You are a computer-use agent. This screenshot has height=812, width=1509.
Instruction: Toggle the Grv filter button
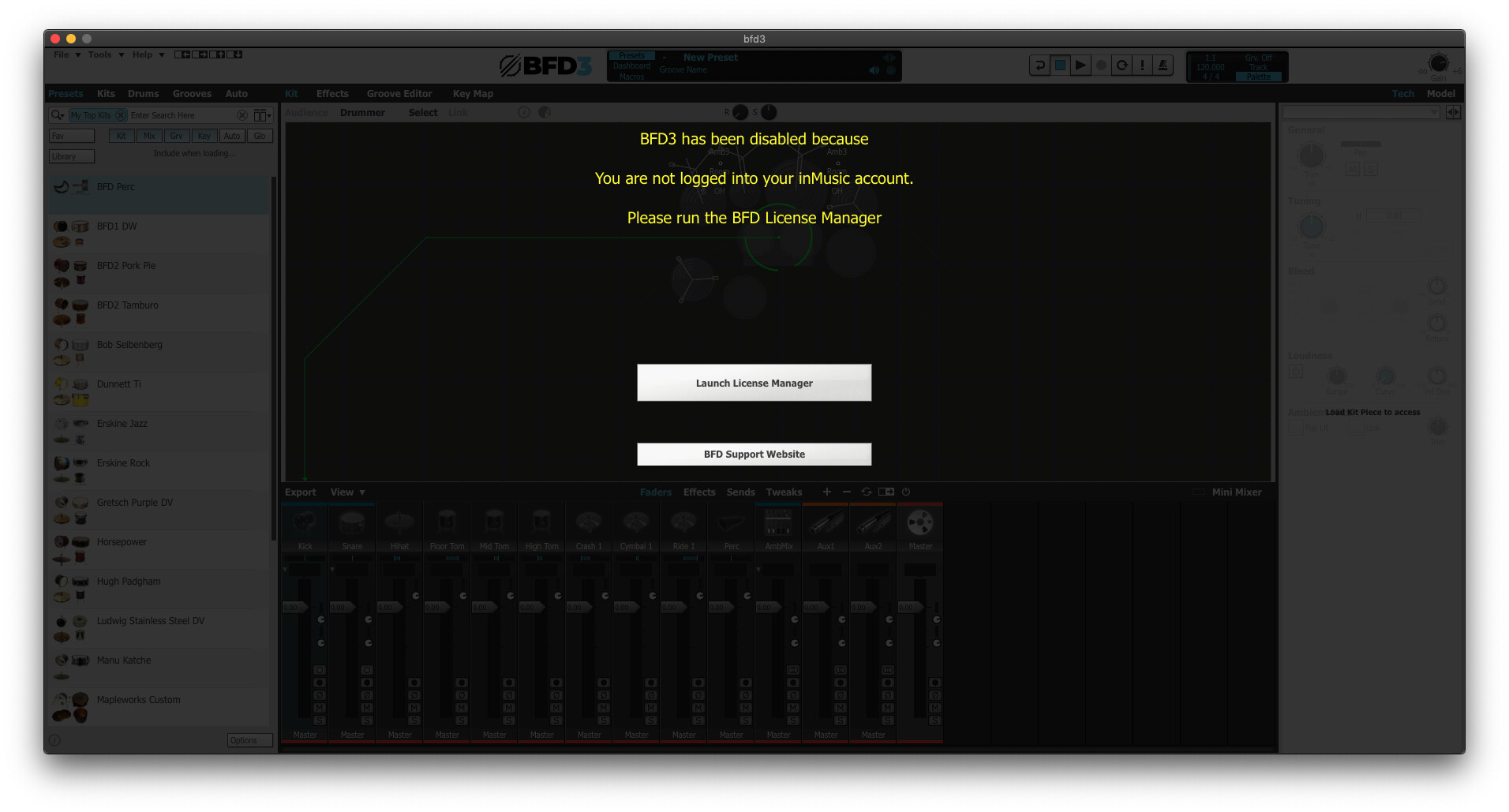[x=176, y=136]
